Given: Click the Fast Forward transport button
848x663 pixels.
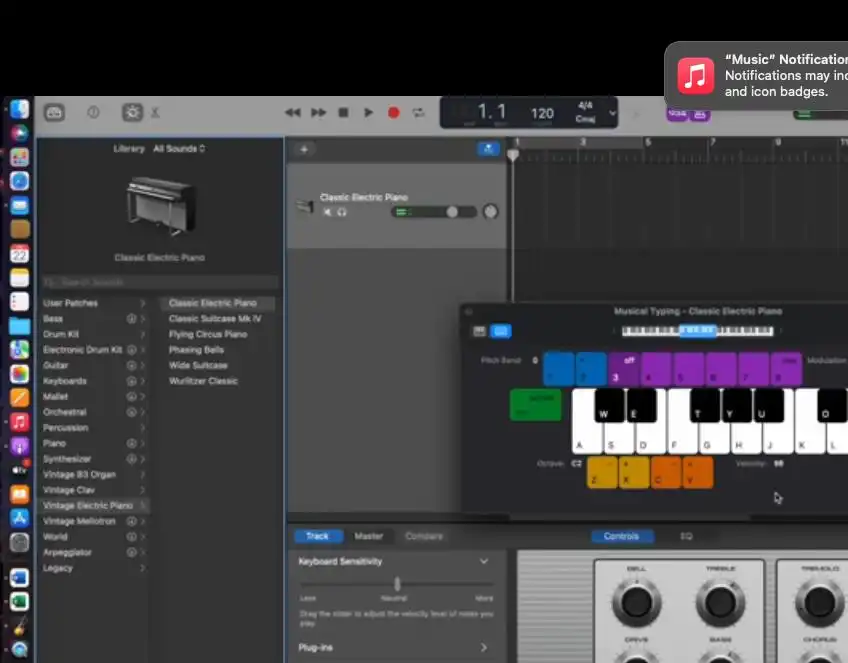Looking at the screenshot, I should pos(318,112).
